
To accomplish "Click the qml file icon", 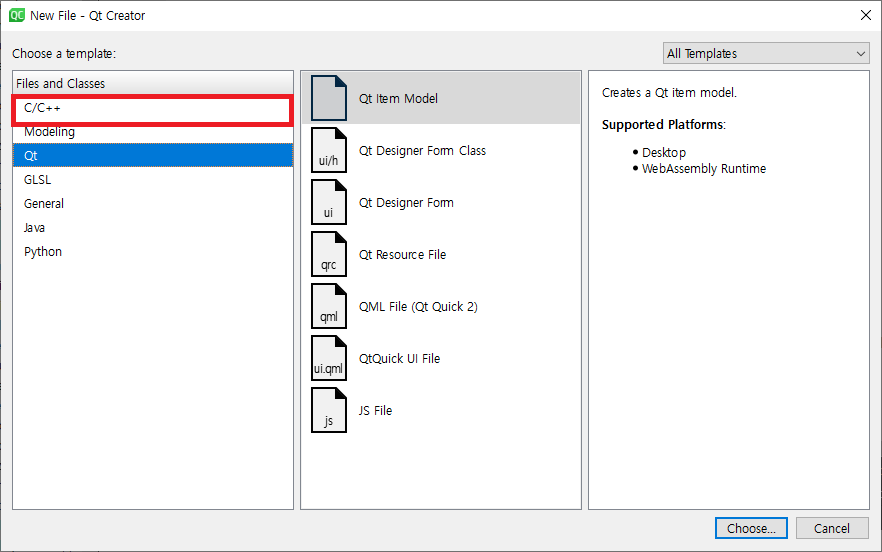I will pyautogui.click(x=329, y=307).
